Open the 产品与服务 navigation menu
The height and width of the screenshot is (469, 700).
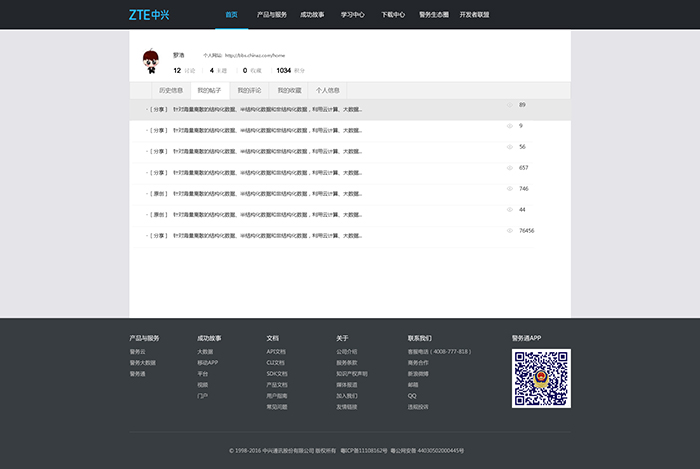[272, 15]
